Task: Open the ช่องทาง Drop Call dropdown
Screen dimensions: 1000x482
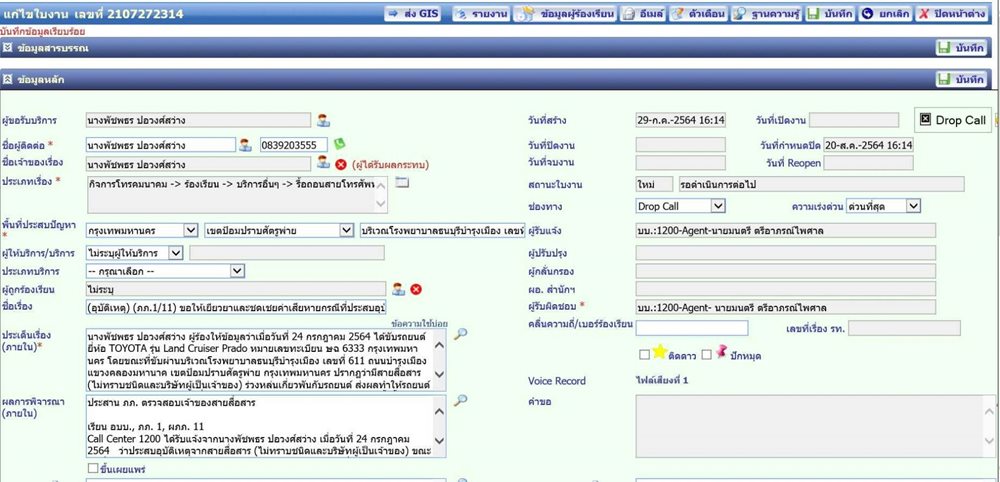Action: tap(680, 206)
